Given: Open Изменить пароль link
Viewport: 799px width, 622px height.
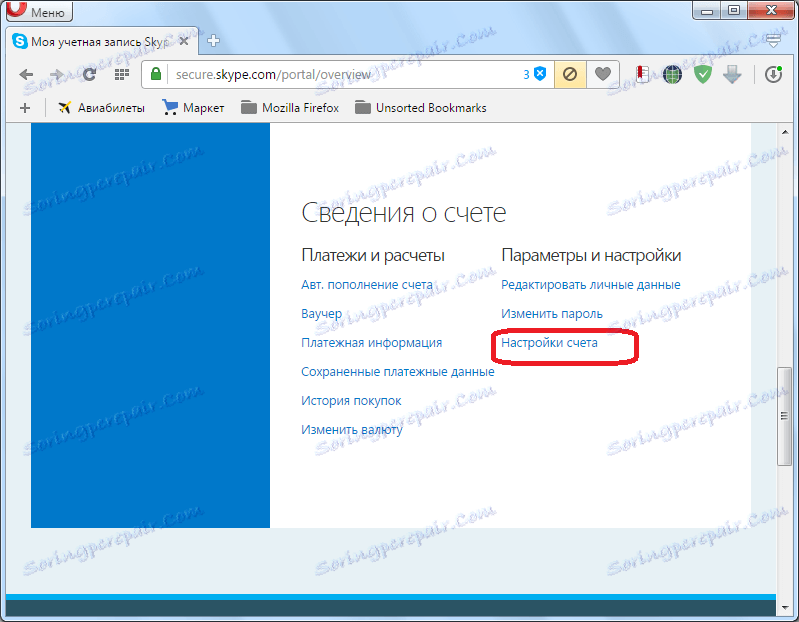Looking at the screenshot, I should click(x=552, y=314).
